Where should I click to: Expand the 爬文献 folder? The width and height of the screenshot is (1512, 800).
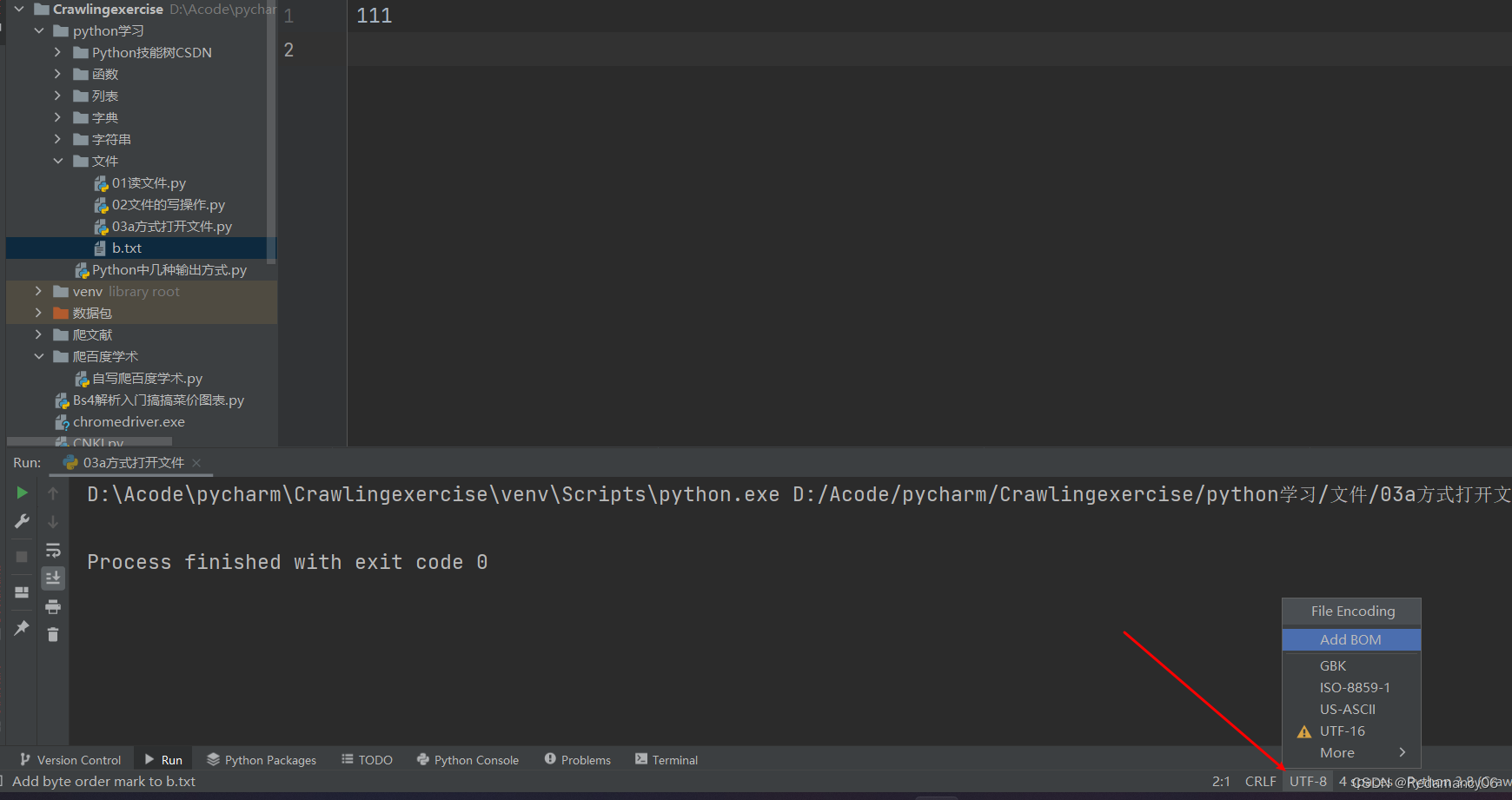(38, 334)
